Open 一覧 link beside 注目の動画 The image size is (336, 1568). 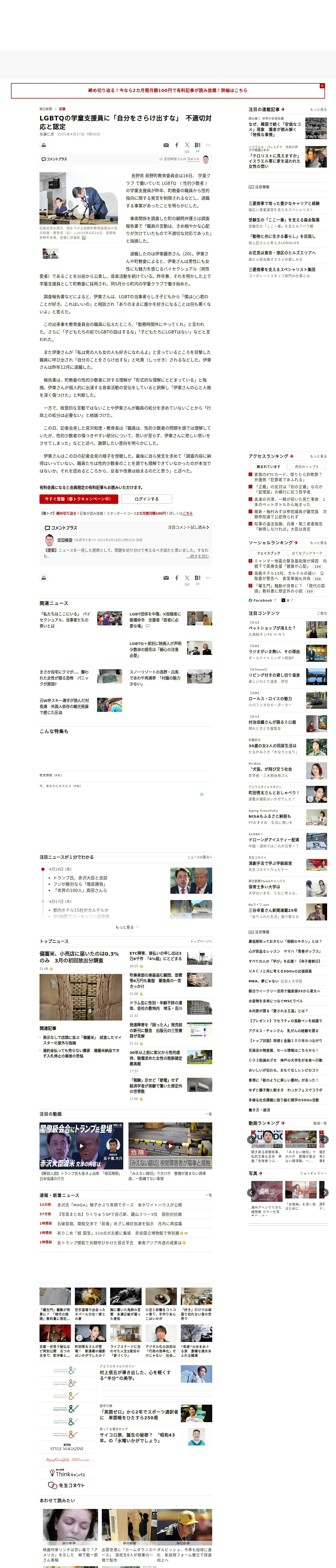coord(209,1114)
